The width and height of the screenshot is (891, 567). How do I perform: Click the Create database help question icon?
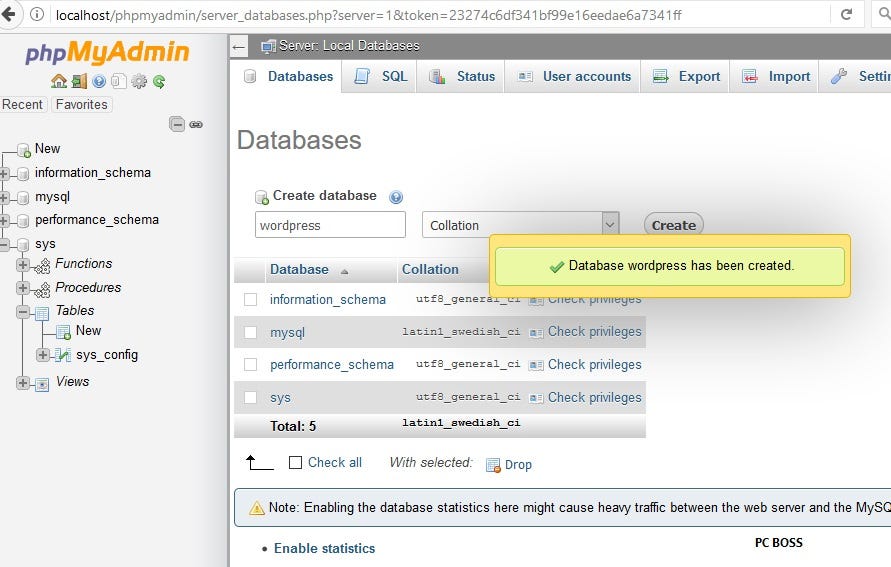pyautogui.click(x=396, y=197)
